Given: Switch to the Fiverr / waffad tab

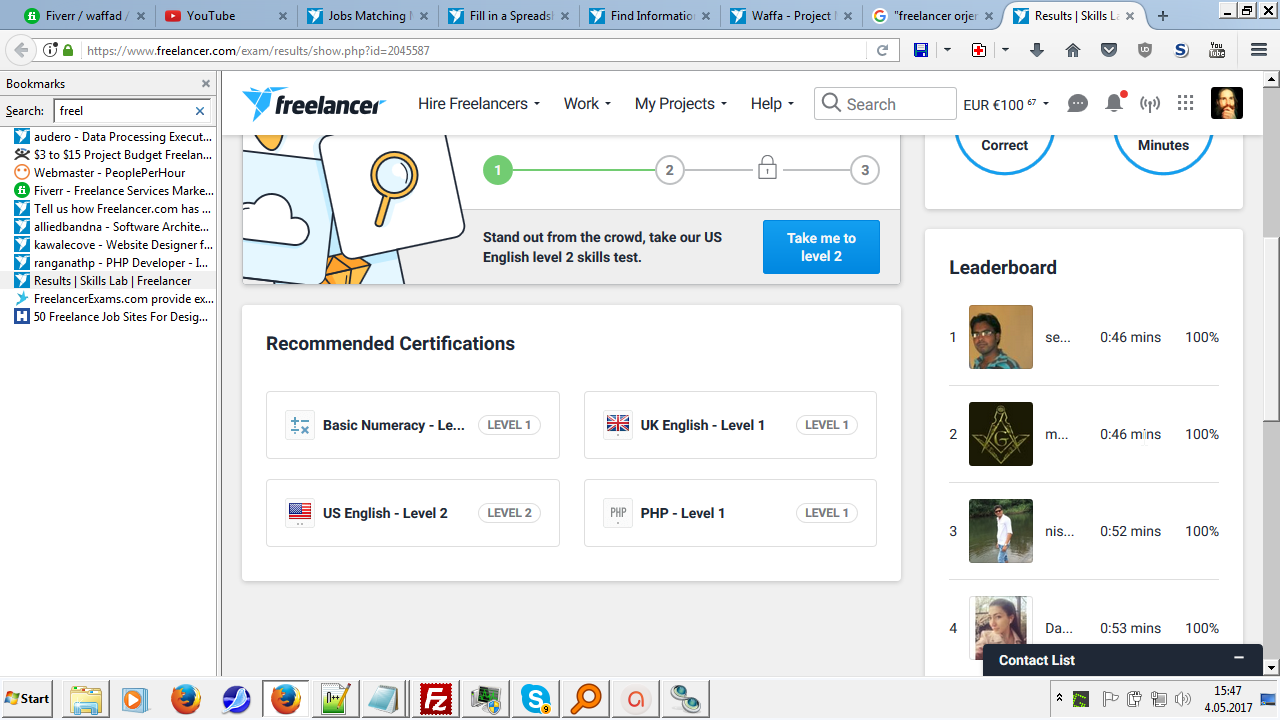Looking at the screenshot, I should pyautogui.click(x=84, y=16).
